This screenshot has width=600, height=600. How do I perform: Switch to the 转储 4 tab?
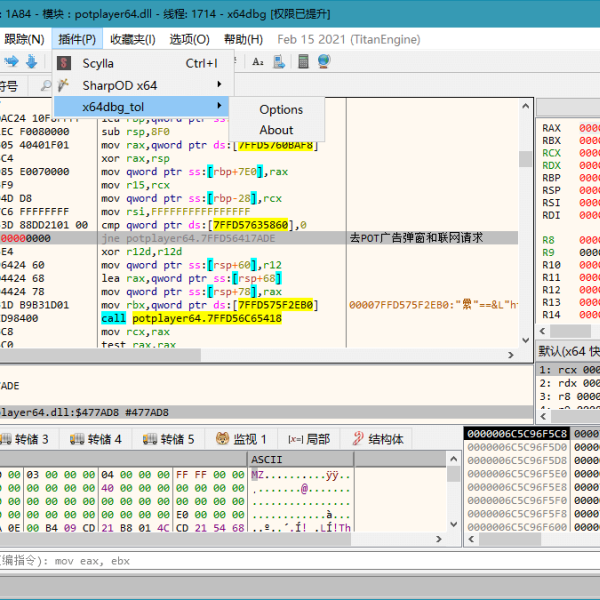pos(95,439)
